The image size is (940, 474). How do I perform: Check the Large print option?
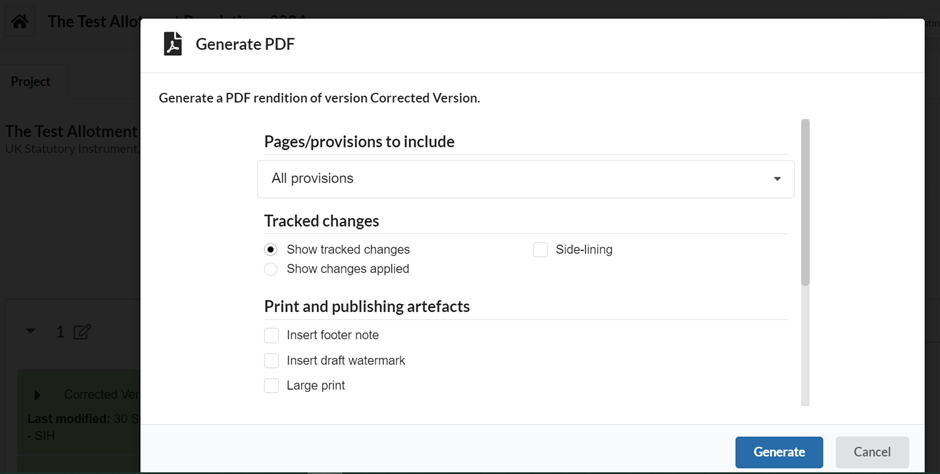[x=272, y=385]
